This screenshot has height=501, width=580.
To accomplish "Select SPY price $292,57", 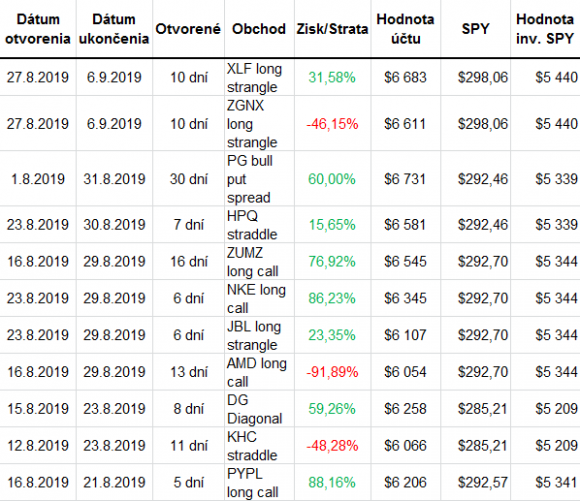I will click(x=483, y=483).
